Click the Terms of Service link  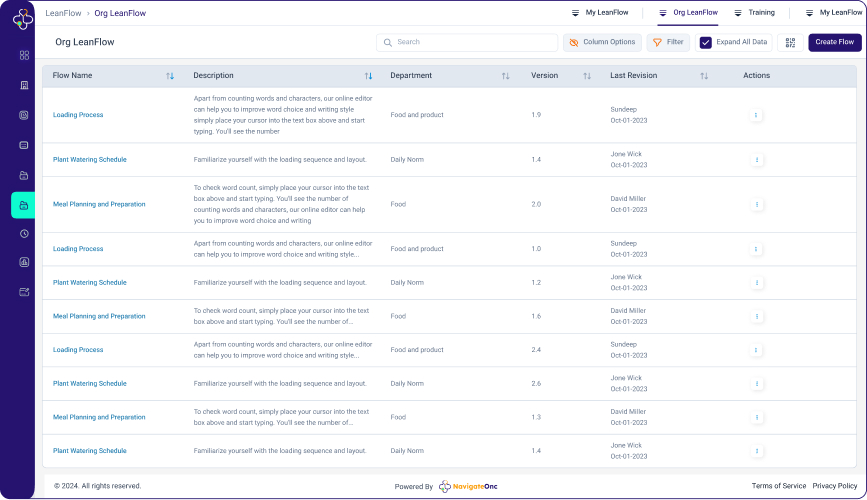pyautogui.click(x=778, y=486)
